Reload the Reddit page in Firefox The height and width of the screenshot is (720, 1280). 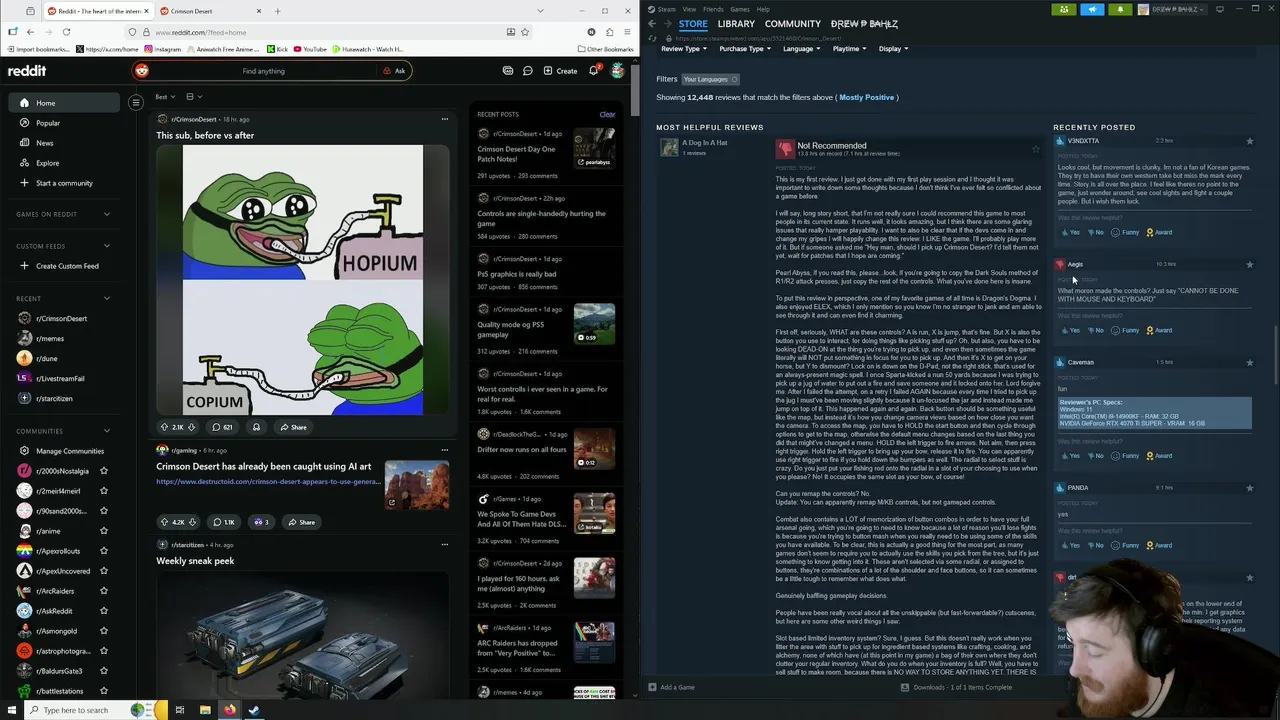[66, 32]
